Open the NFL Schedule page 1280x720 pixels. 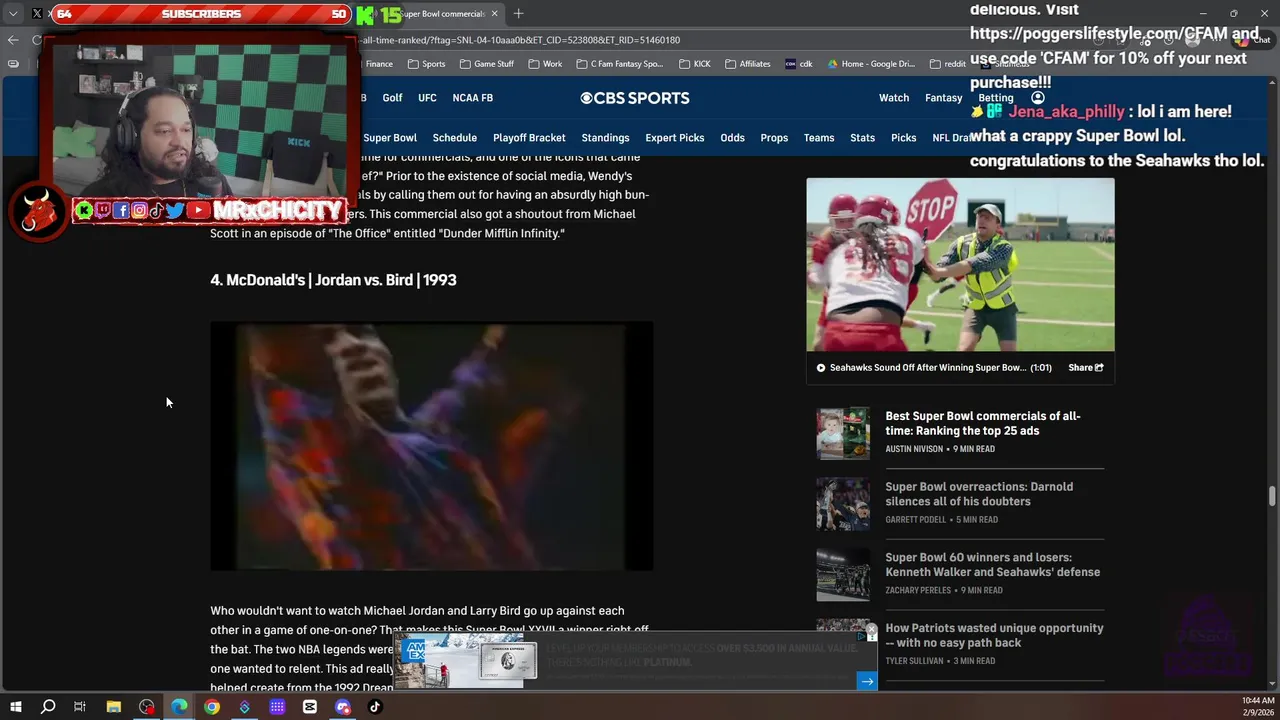(455, 138)
